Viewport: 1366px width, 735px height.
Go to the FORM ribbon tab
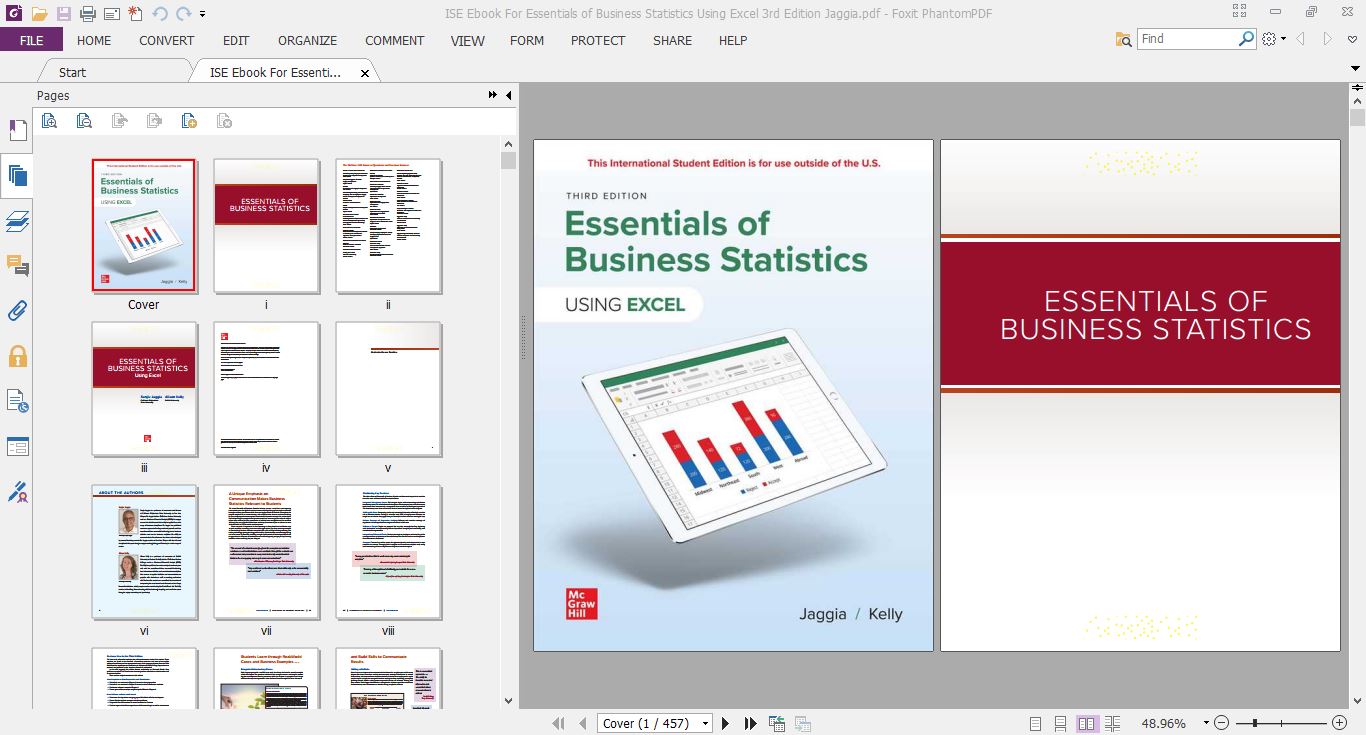(527, 40)
